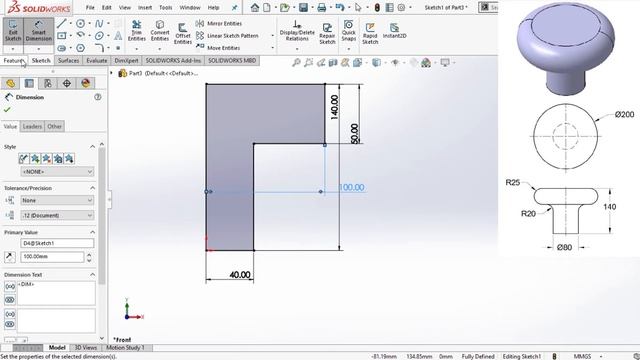Viewport: 640px width, 360px height.
Task: Open the Edit menu
Action: [x=107, y=7]
